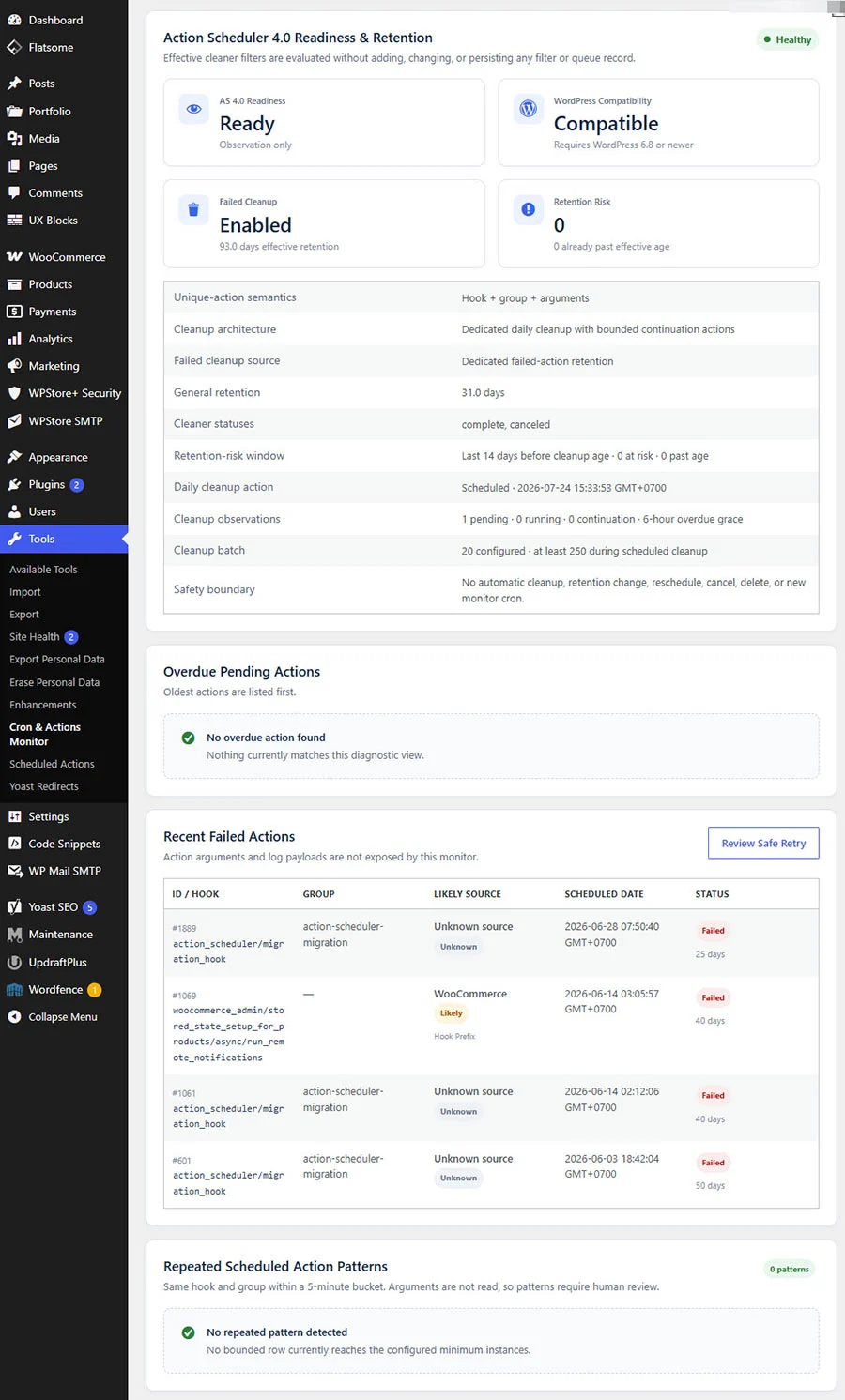
Task: Click the LIKELY SOURCE column header
Action: click(x=468, y=894)
